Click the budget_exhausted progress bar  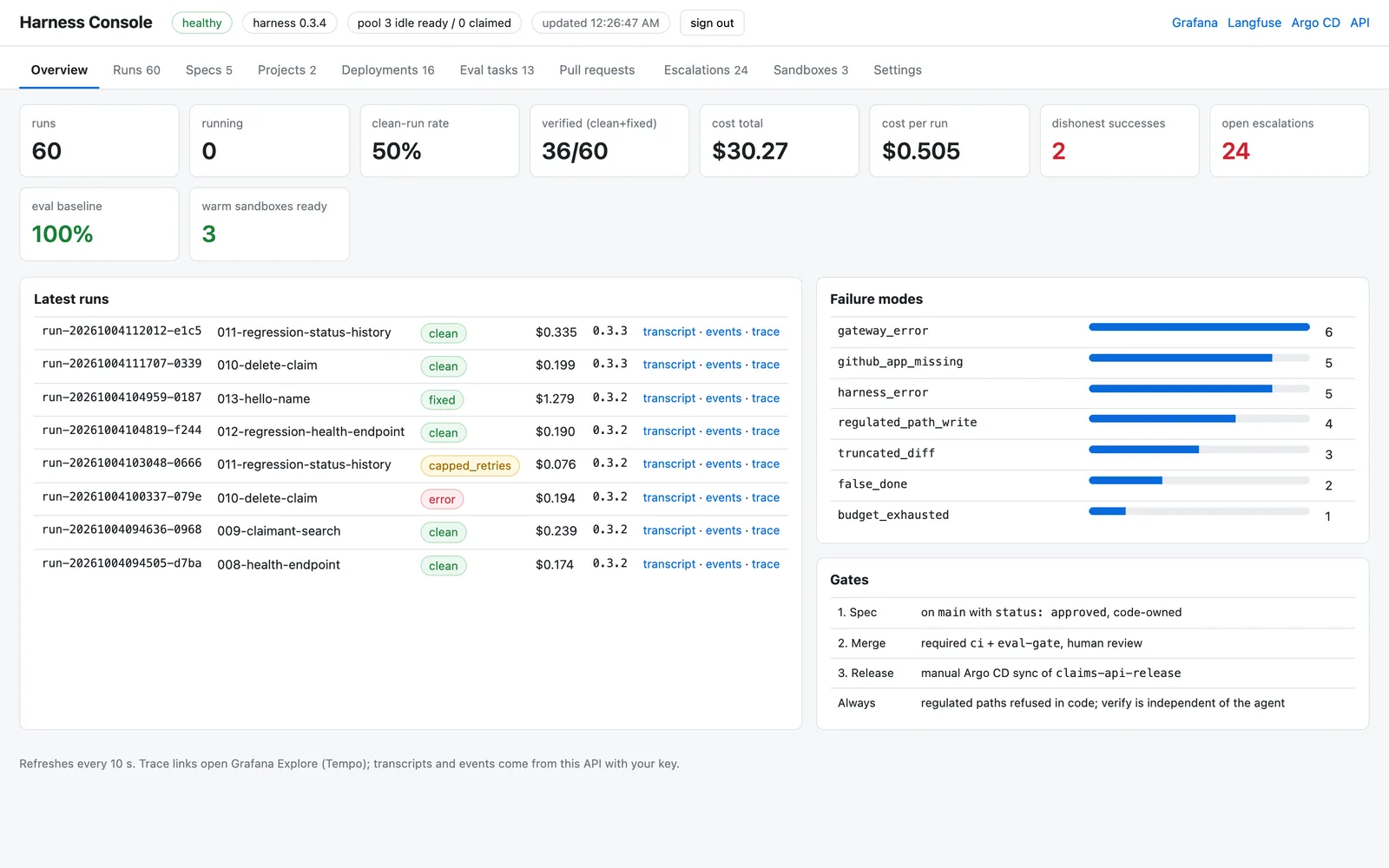(1199, 511)
